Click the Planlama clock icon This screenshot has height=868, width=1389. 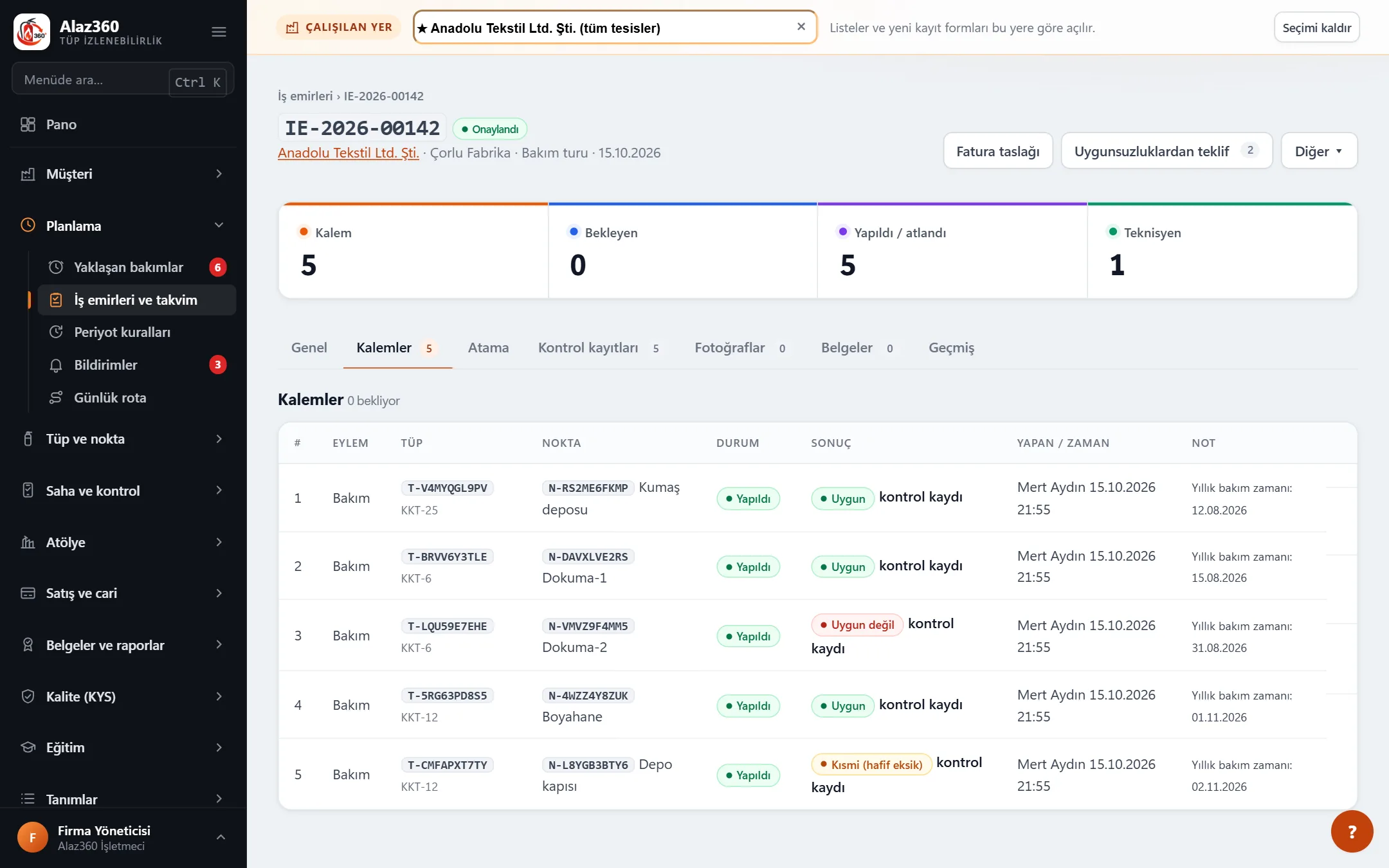[x=28, y=226]
